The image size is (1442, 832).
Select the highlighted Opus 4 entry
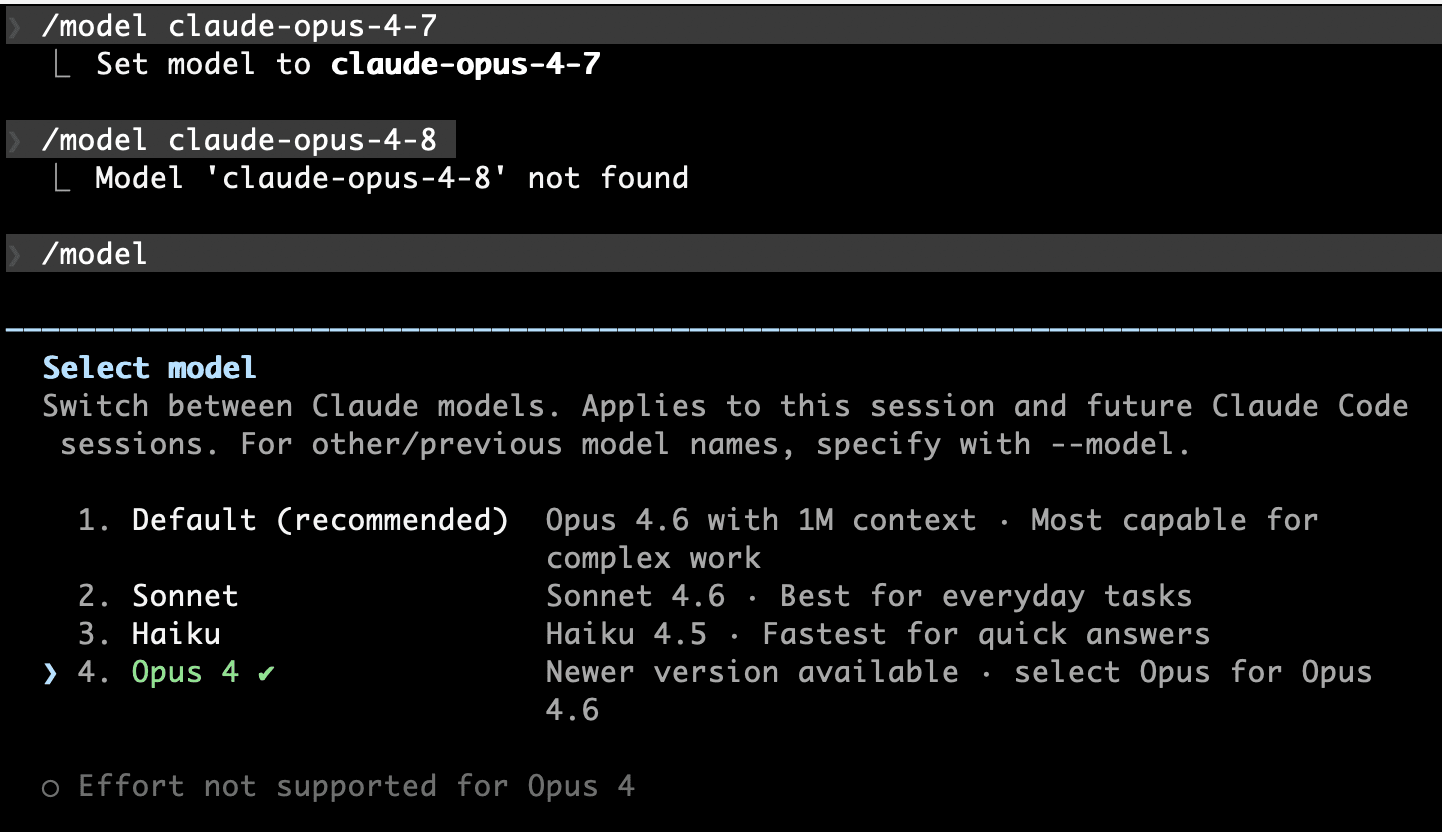[185, 672]
